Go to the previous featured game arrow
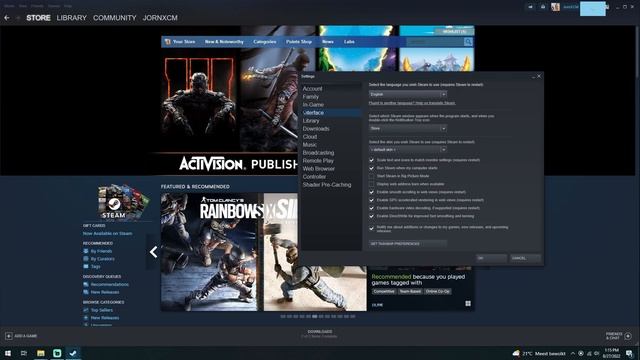 [x=153, y=252]
